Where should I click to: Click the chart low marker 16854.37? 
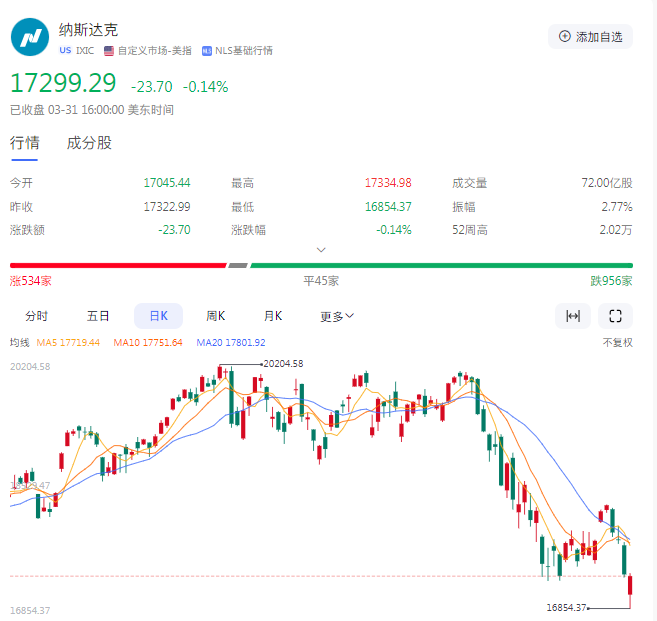(x=566, y=608)
